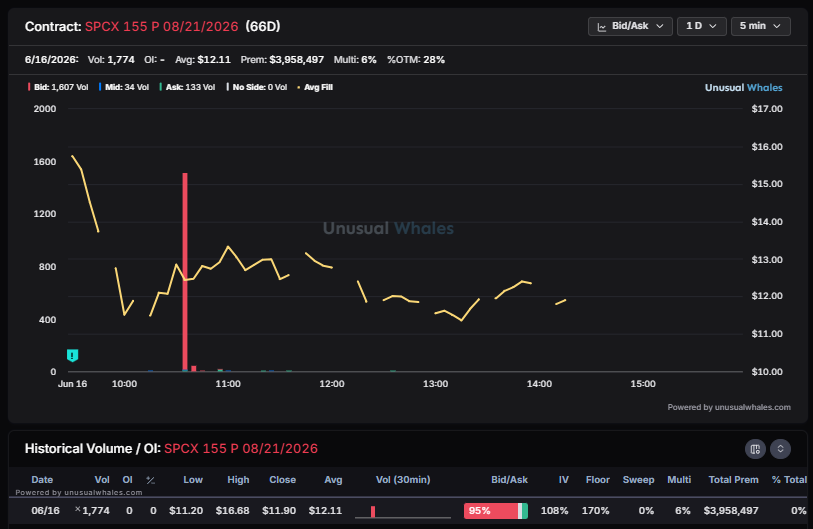
Task: Open the Powered by unusualwhales.com link
Action: click(729, 407)
